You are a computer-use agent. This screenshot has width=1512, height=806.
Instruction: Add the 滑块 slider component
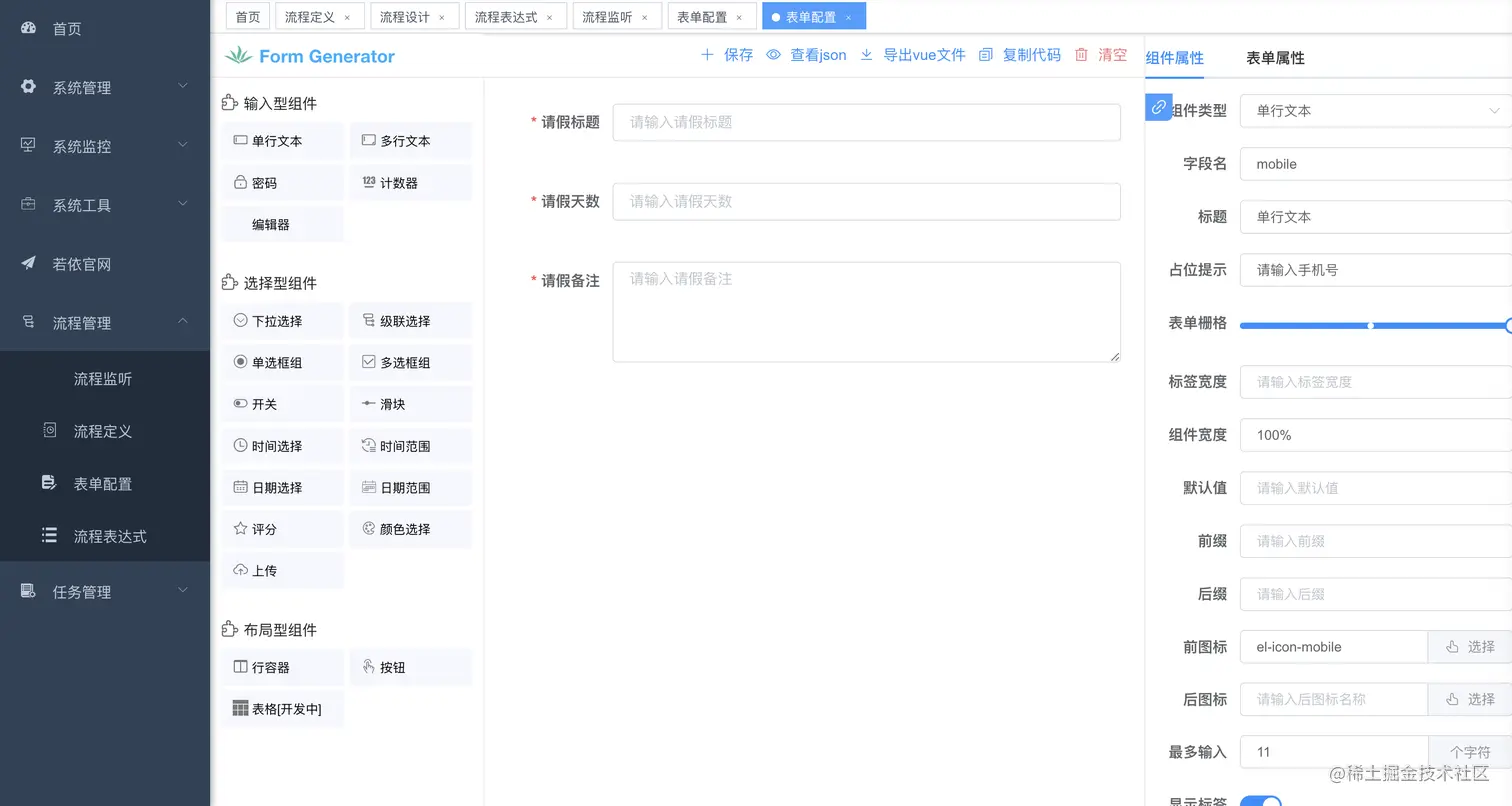click(x=411, y=404)
